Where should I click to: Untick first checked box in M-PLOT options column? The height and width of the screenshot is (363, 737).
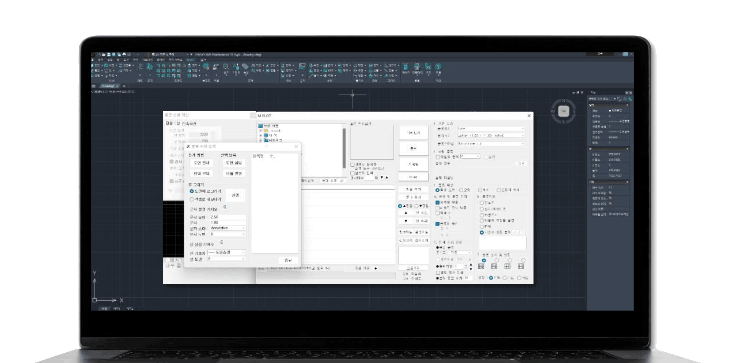click(x=438, y=203)
